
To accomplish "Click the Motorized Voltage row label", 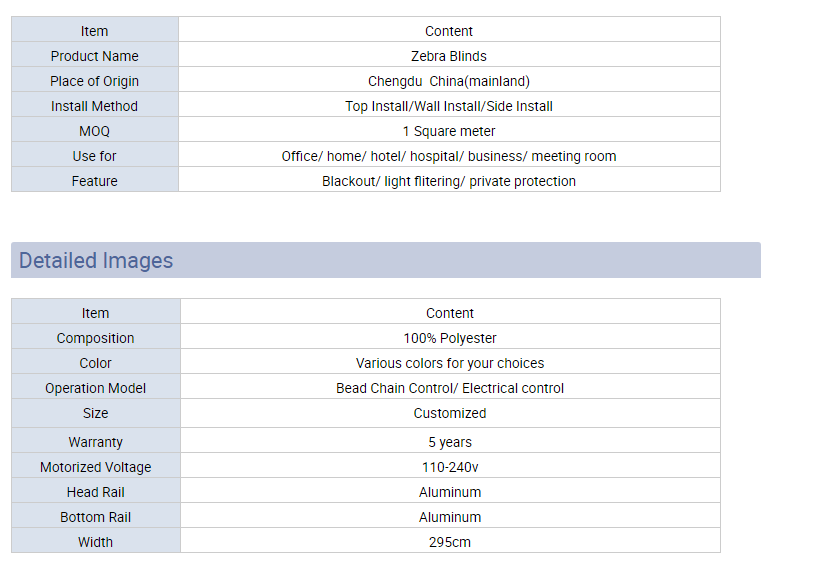I will click(96, 467).
